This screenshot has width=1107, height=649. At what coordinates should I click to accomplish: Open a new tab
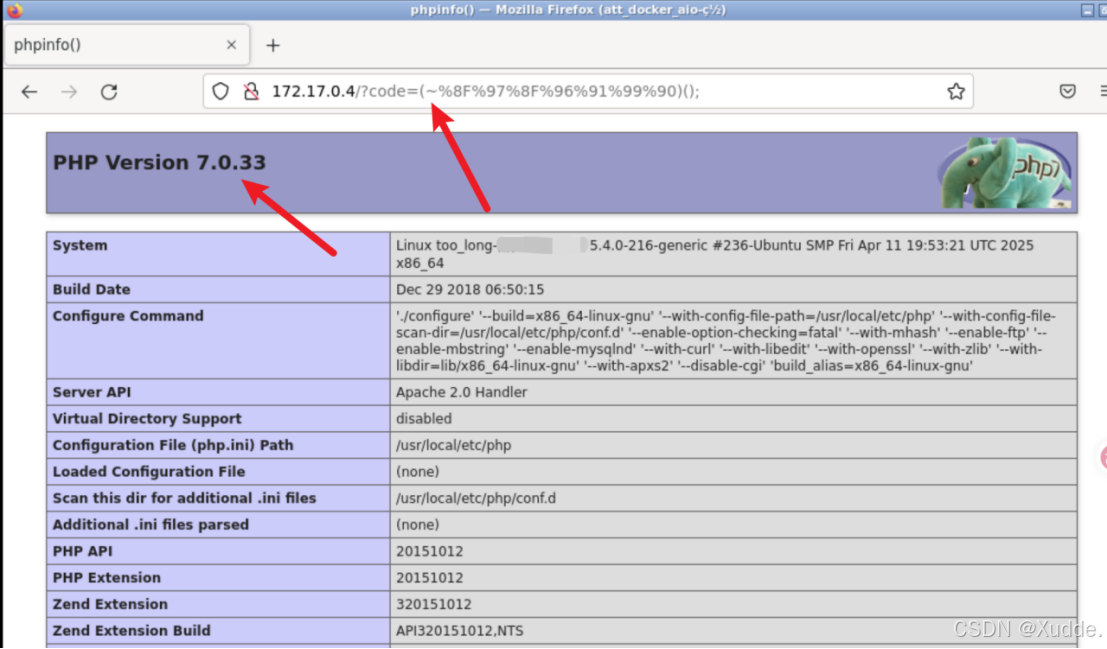tap(273, 45)
